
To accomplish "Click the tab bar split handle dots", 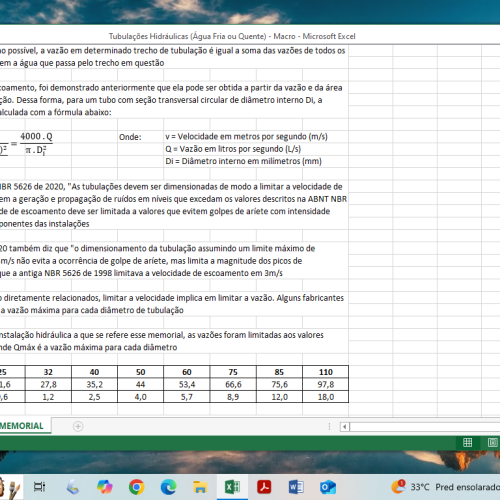I will coord(329,426).
